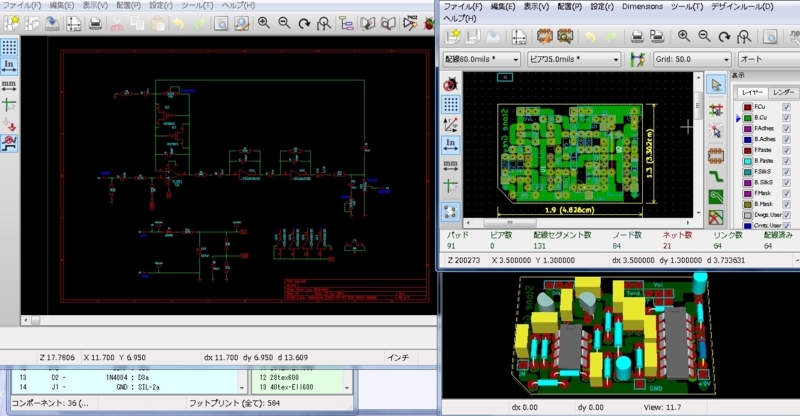Open Library editor icon in Eeschema
Image resolution: width=800 pixels, height=416 pixels.
(x=368, y=23)
